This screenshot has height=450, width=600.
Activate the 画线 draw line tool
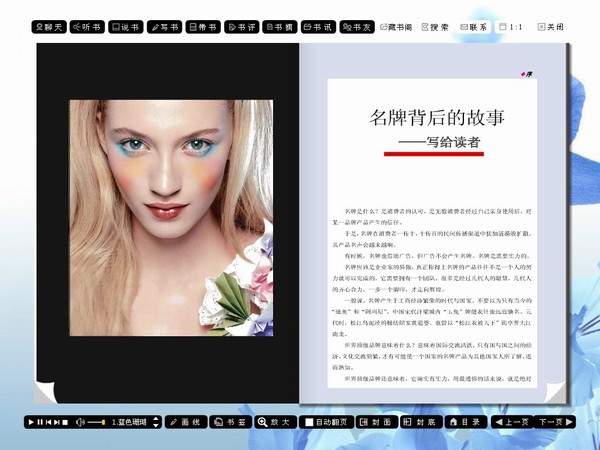click(186, 422)
